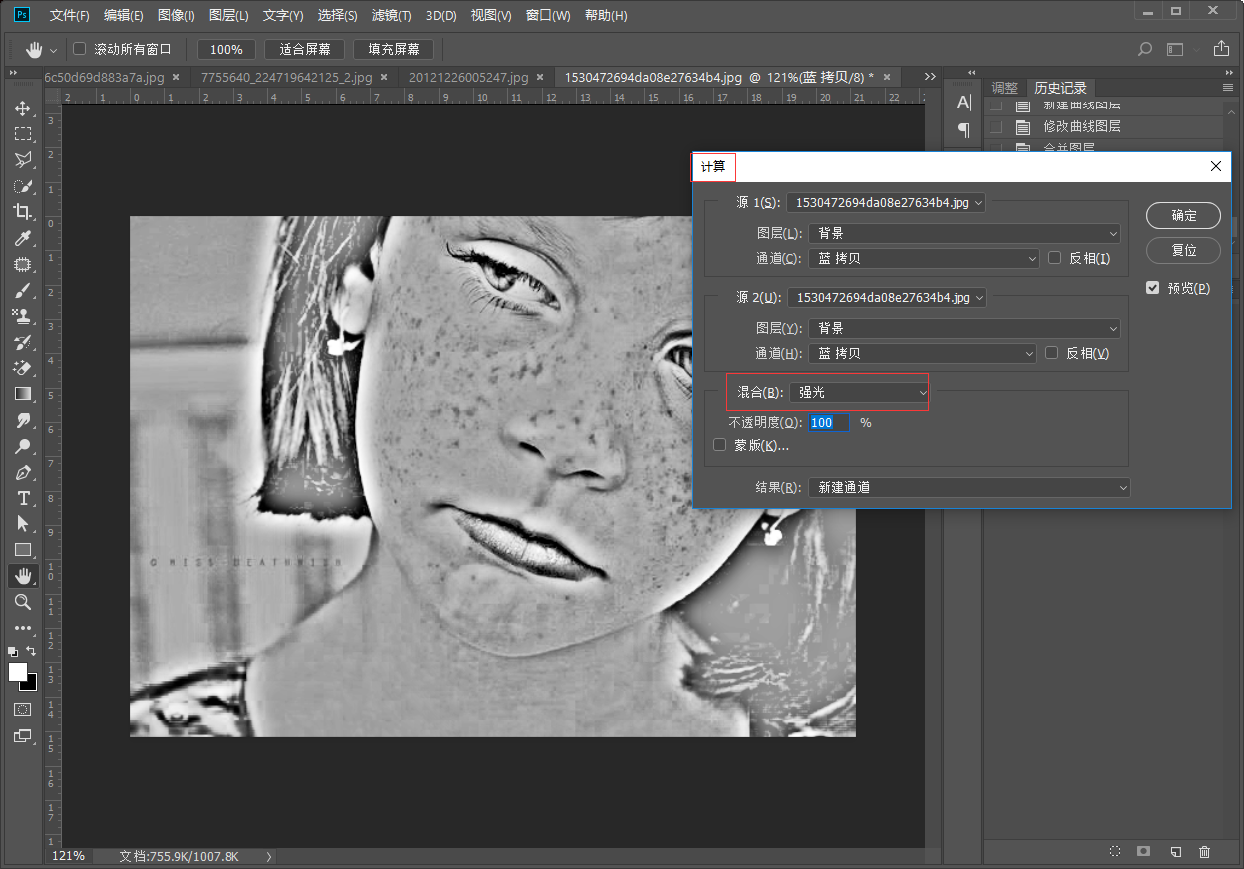The image size is (1244, 869).
Task: Select the Crop tool
Action: [23, 212]
